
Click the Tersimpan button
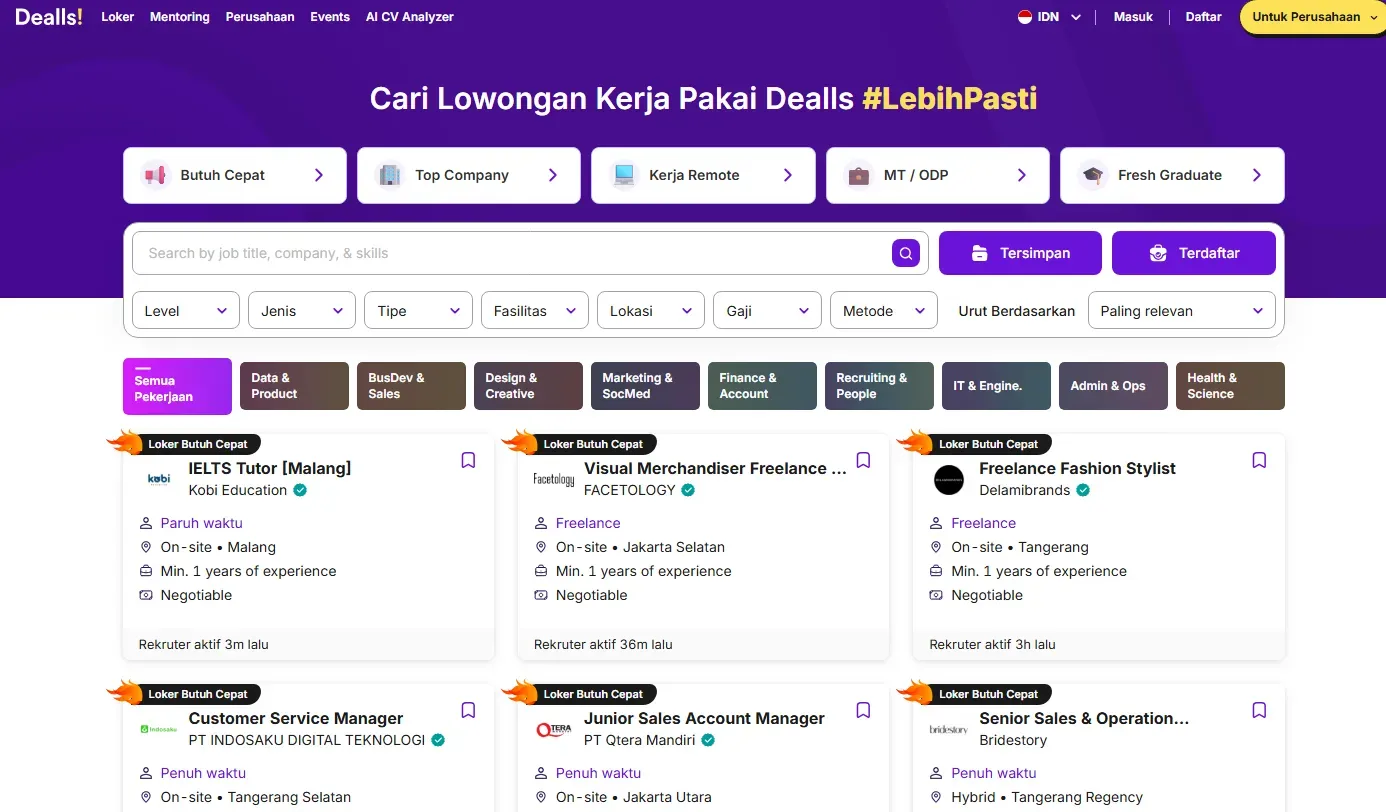(1020, 253)
